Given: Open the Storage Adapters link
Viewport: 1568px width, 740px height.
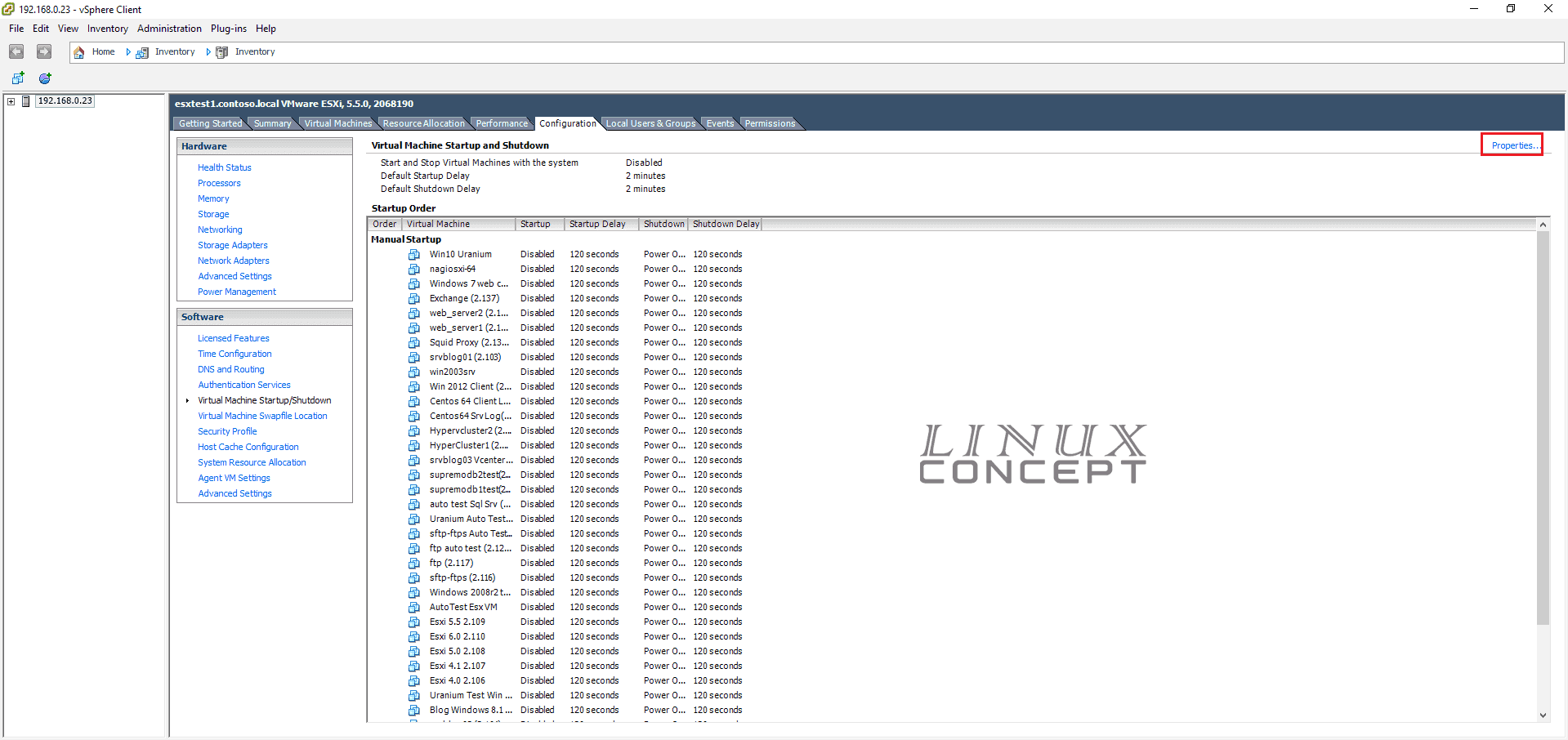Looking at the screenshot, I should (x=233, y=245).
